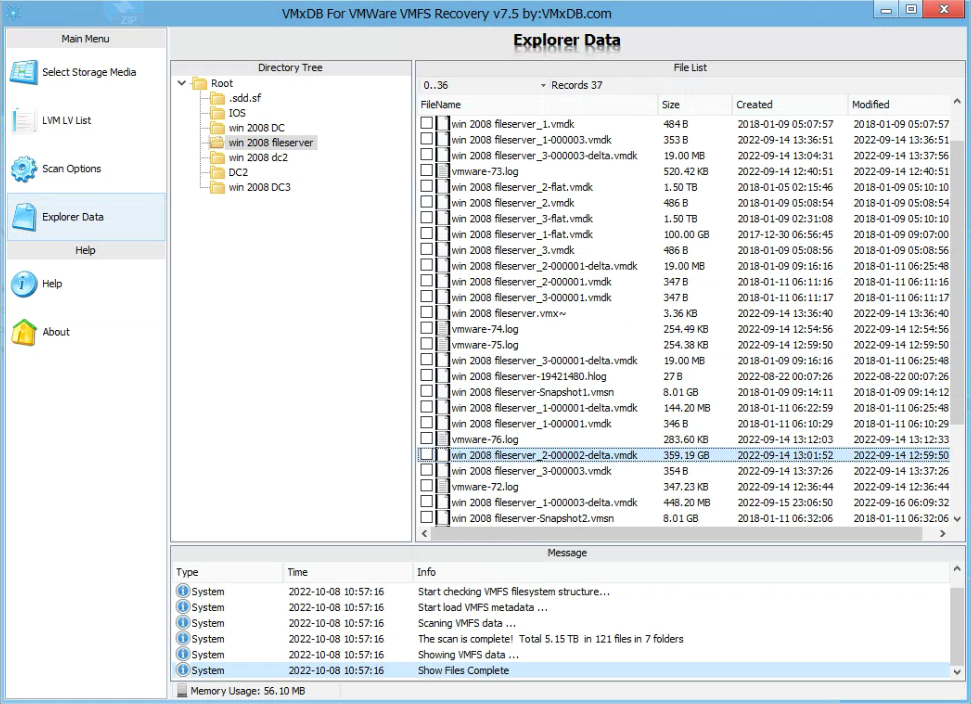This screenshot has height=704, width=971.
Task: Click the Info column header in Message
Action: click(x=681, y=572)
